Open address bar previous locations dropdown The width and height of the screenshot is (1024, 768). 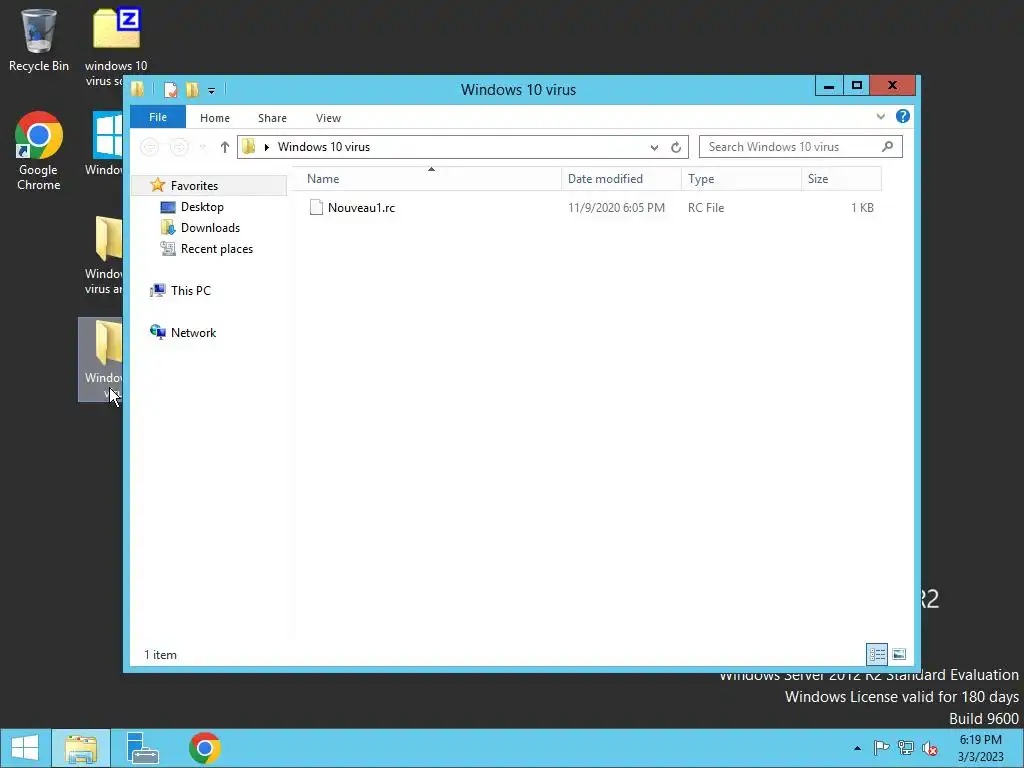pos(654,148)
